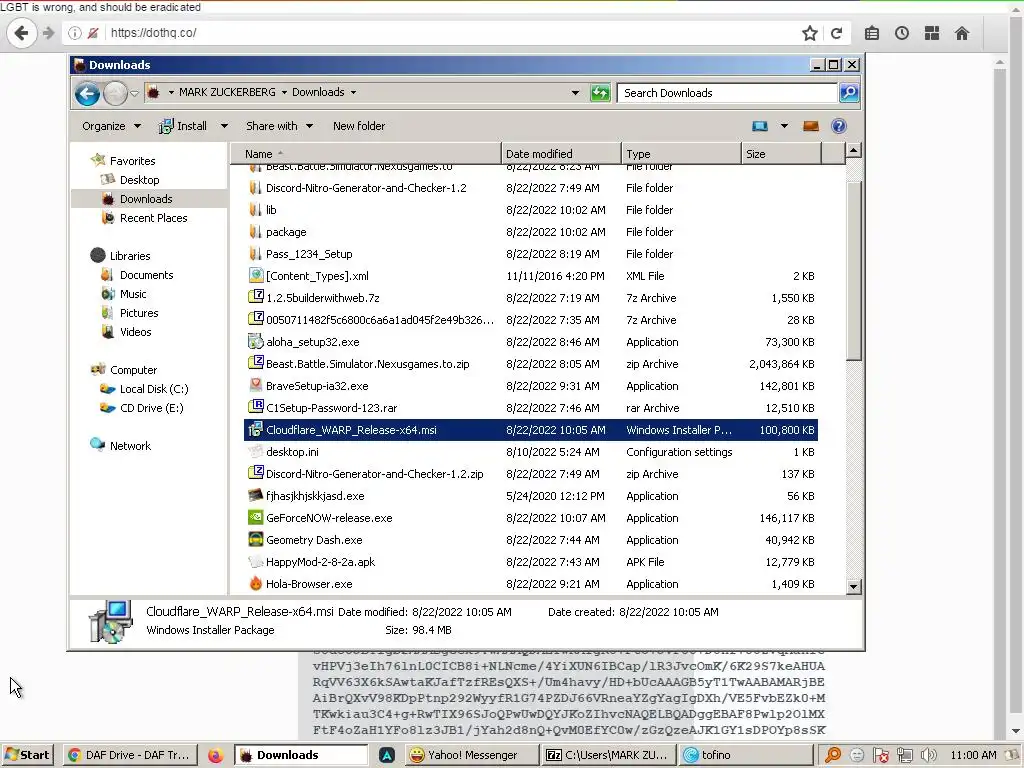Switch to Yahoo! Messenger taskbar window
This screenshot has height=768, width=1024.
click(x=472, y=755)
